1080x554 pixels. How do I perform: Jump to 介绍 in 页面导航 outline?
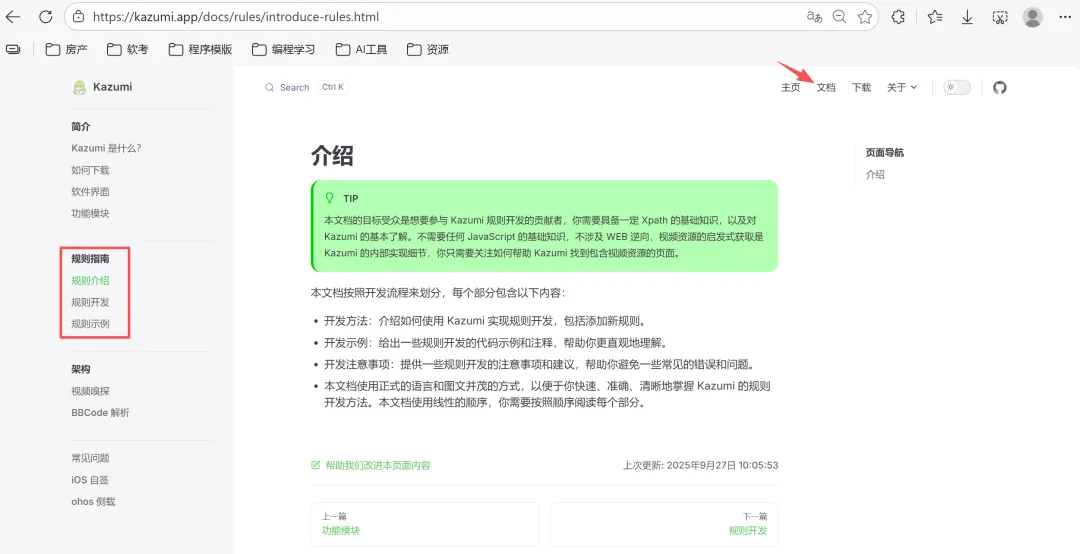[x=875, y=174]
